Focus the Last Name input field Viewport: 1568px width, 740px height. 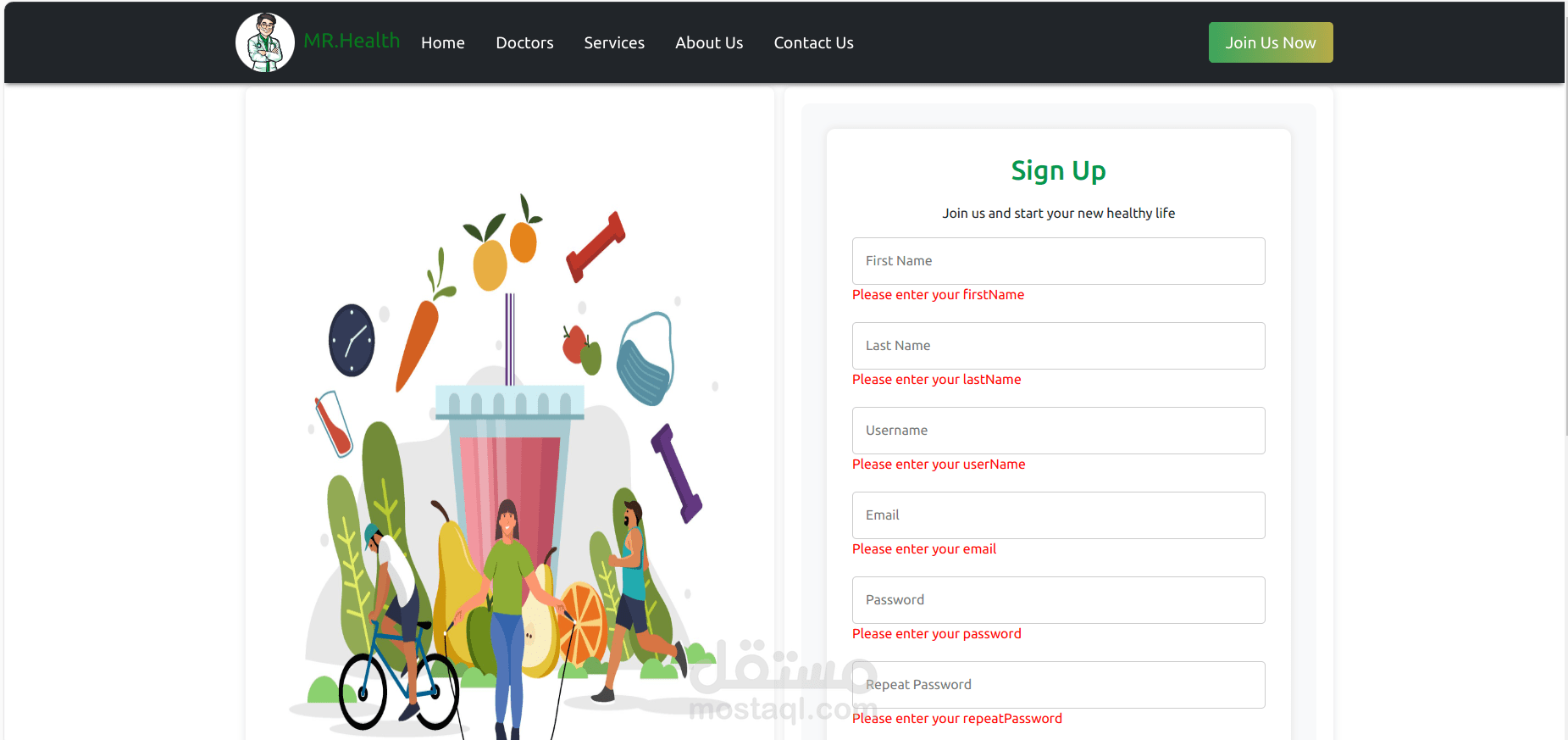pyautogui.click(x=1059, y=346)
